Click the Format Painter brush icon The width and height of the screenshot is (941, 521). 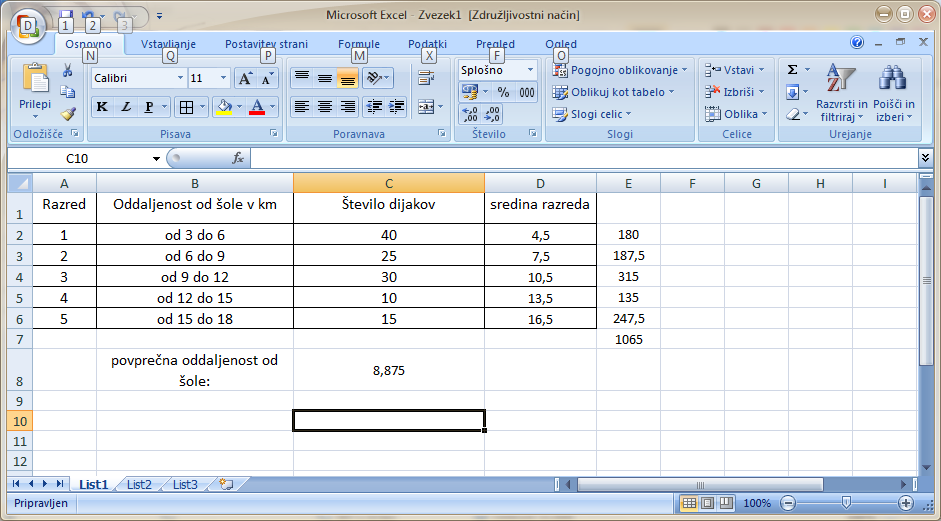pyautogui.click(x=68, y=115)
